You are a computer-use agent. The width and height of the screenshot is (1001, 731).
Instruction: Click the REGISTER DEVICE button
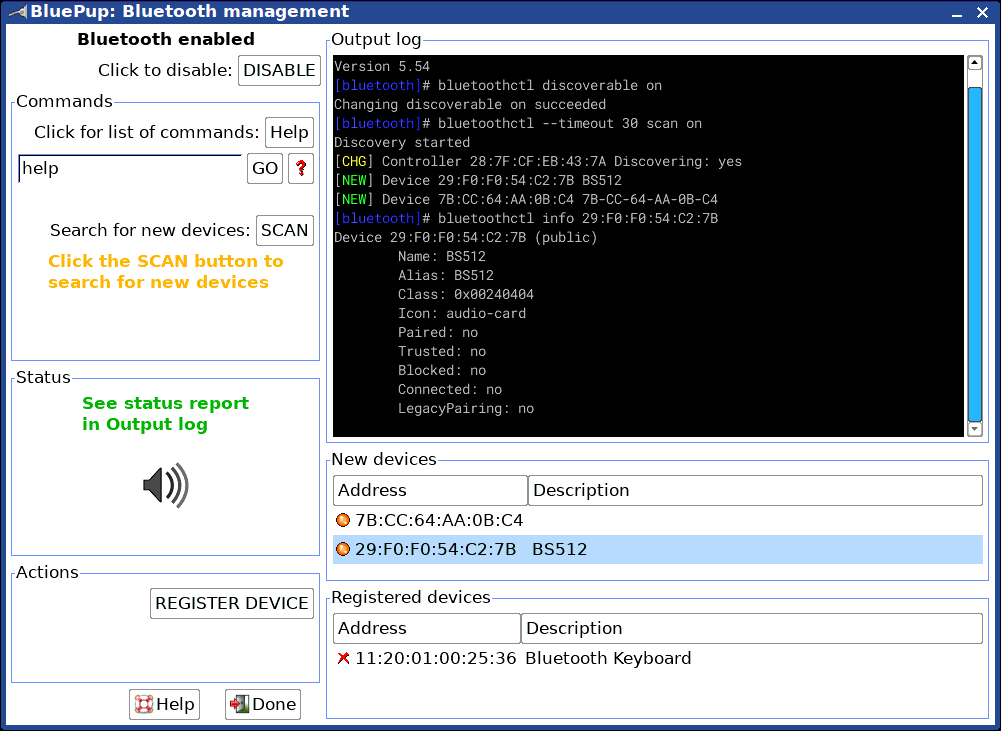pyautogui.click(x=232, y=603)
